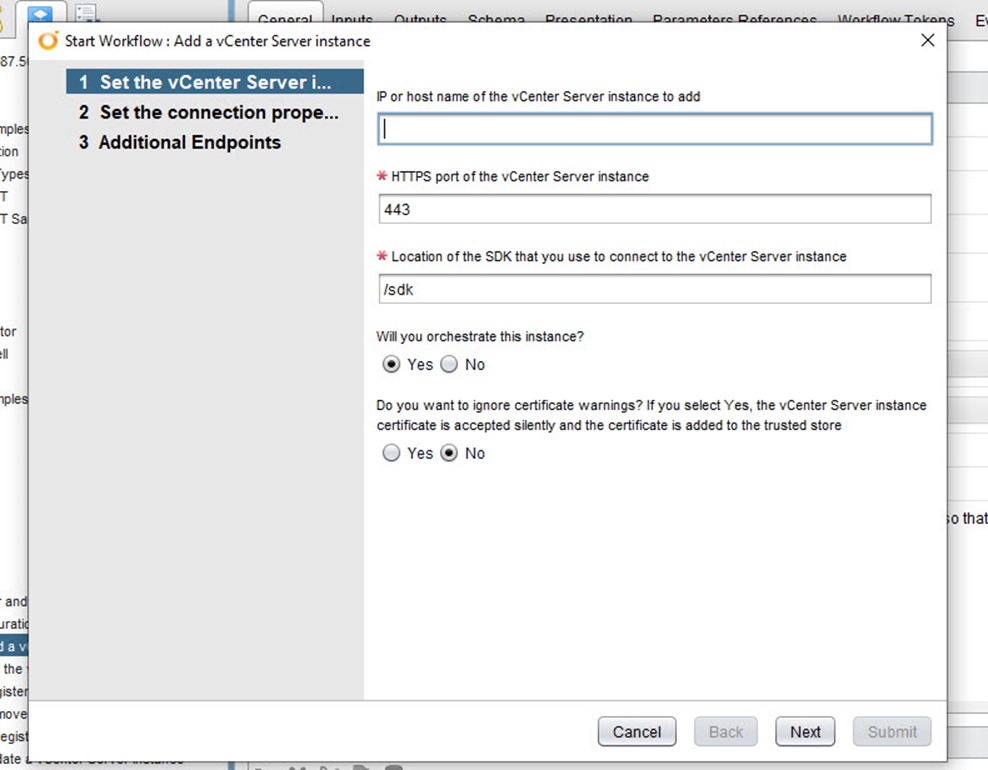Image resolution: width=988 pixels, height=770 pixels.
Task: Focus the IP or host name input field
Action: pyautogui.click(x=655, y=129)
